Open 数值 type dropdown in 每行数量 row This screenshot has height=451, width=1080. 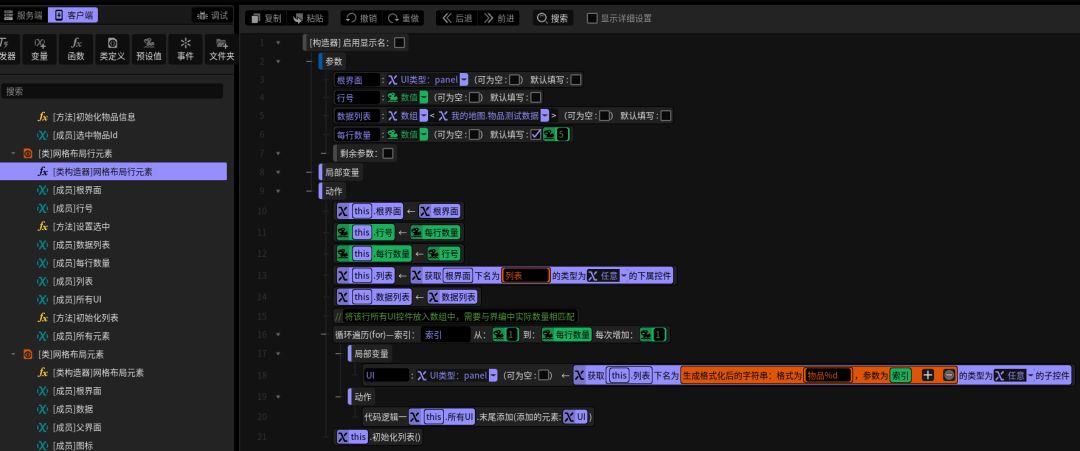[x=424, y=135]
